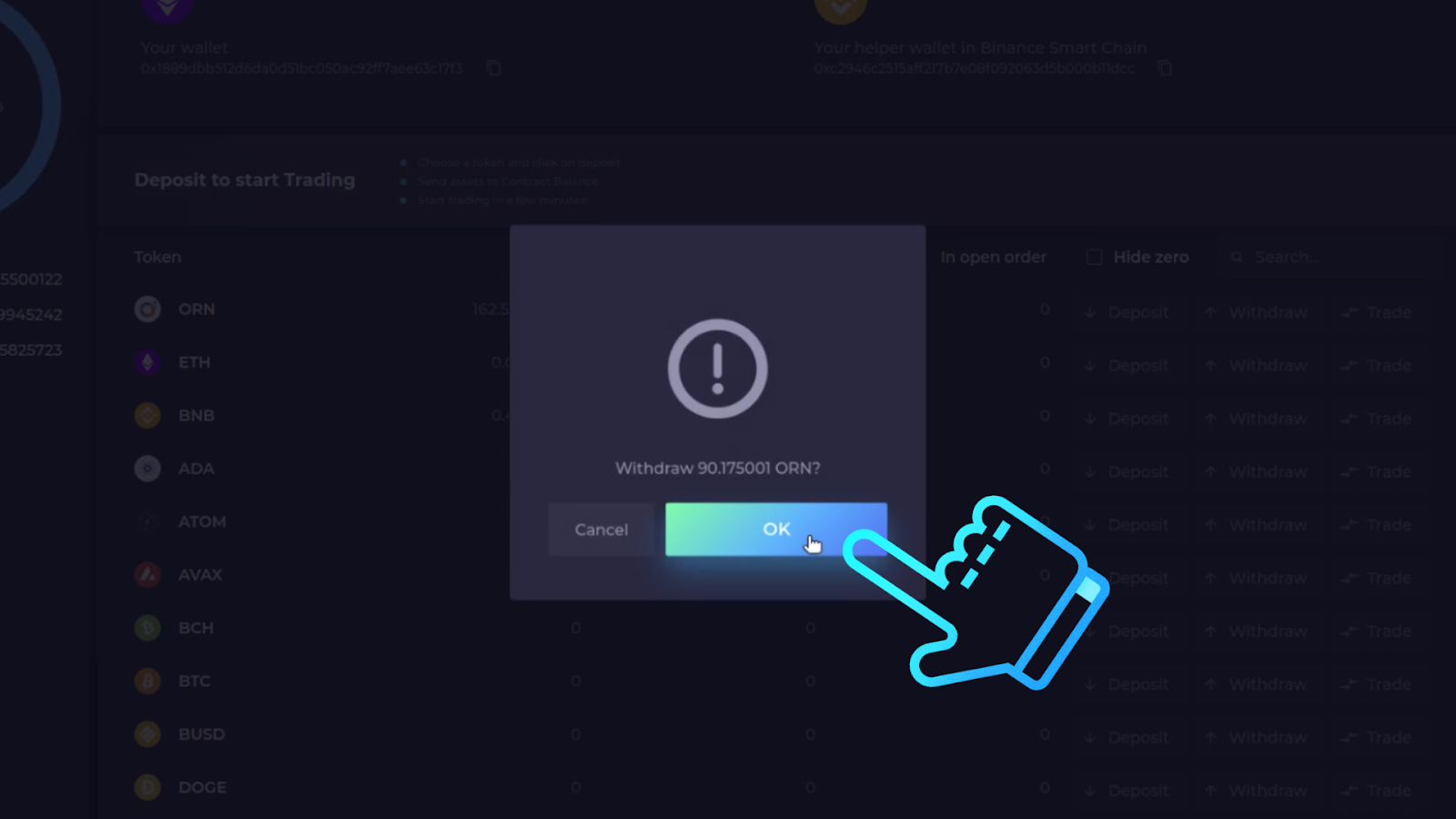Screen dimensions: 1456x819
Task: Open Trade for the ADA row
Action: tap(1377, 471)
